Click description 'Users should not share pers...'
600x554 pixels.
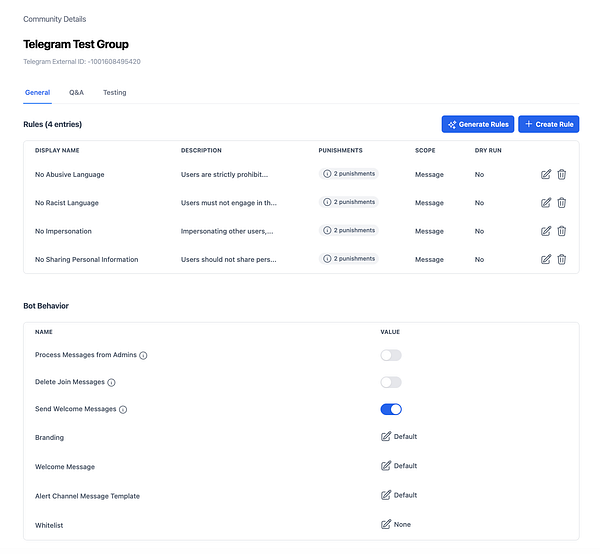point(228,259)
